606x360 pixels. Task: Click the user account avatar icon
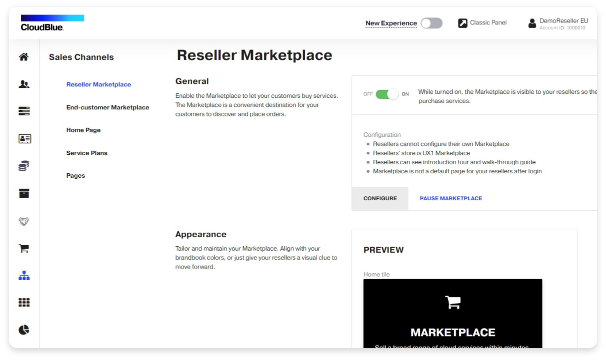(532, 23)
